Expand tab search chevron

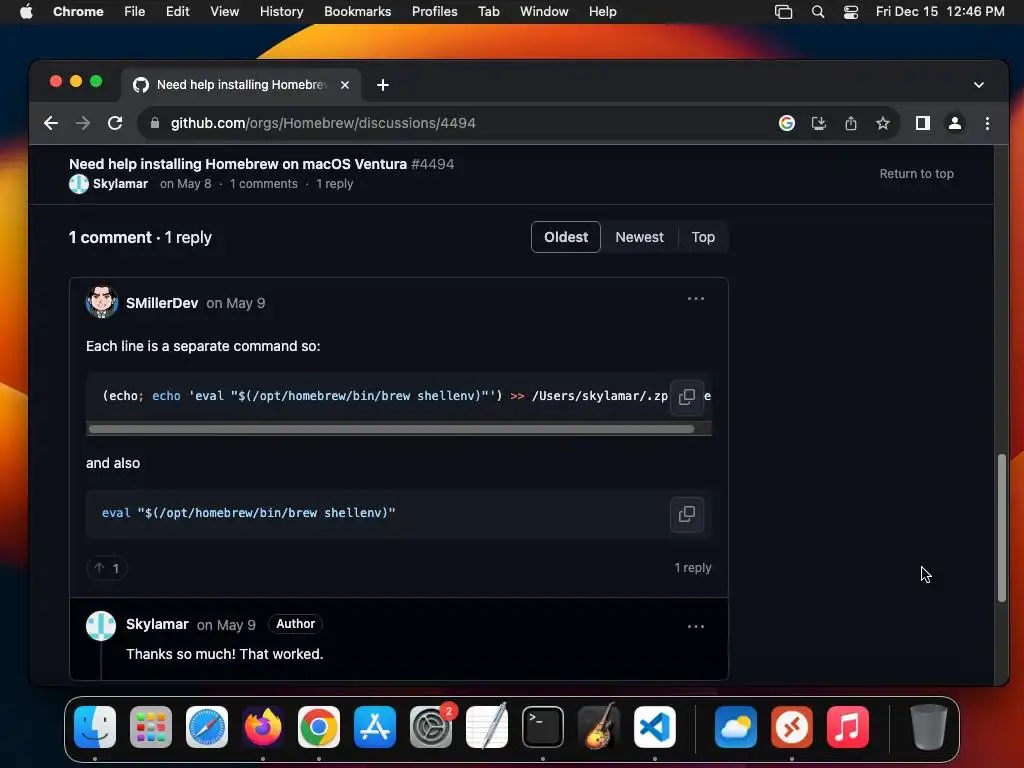point(979,85)
